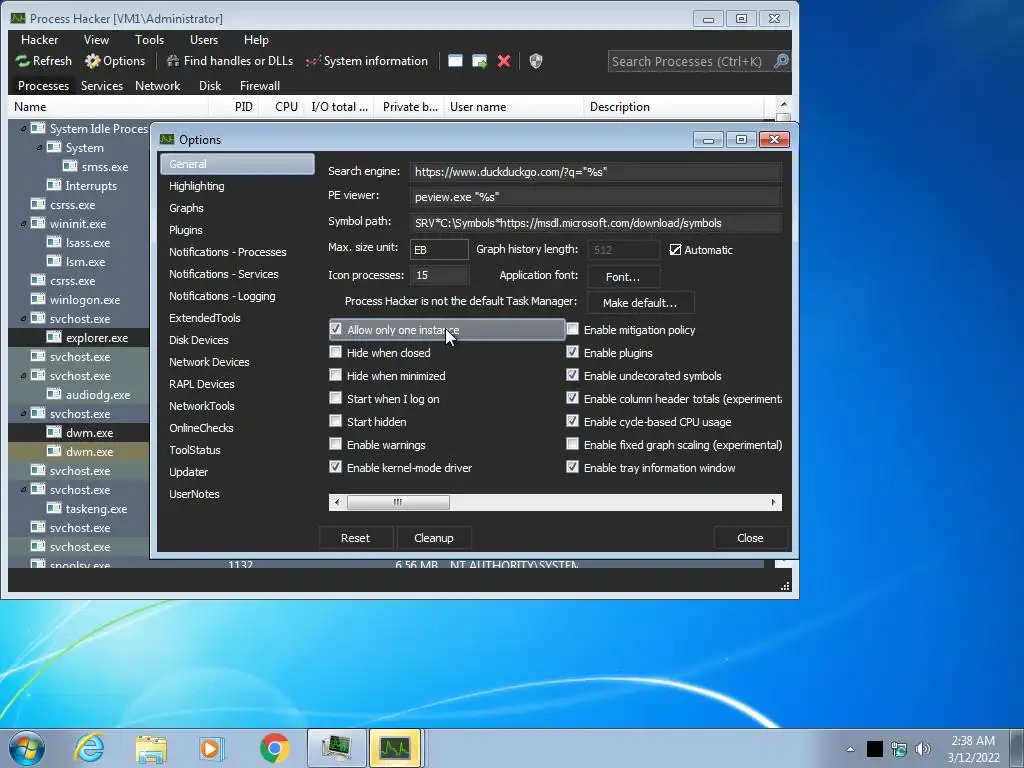Image resolution: width=1024 pixels, height=768 pixels.
Task: Collapse the System Idle Process tree
Action: point(24,129)
